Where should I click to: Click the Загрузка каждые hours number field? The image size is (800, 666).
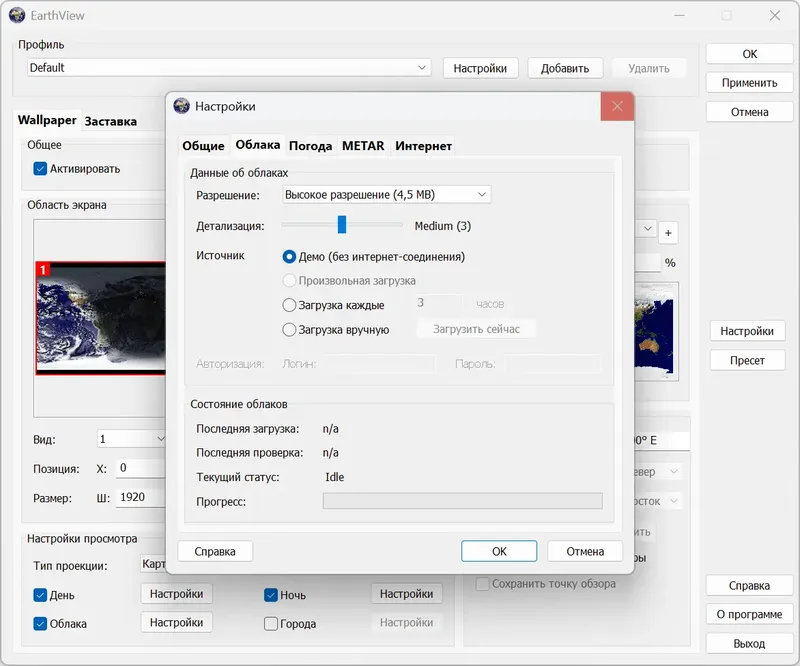(439, 303)
